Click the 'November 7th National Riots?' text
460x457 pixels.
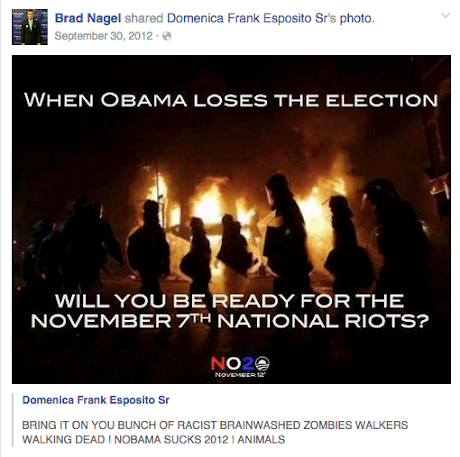click(x=230, y=321)
